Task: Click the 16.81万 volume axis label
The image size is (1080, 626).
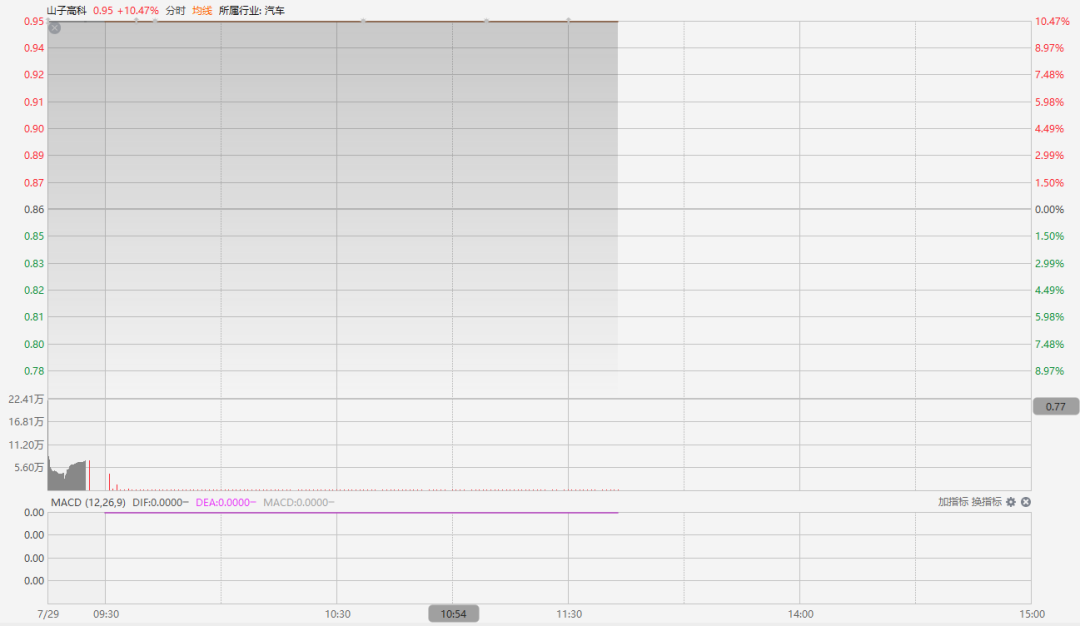Action: [x=26, y=421]
